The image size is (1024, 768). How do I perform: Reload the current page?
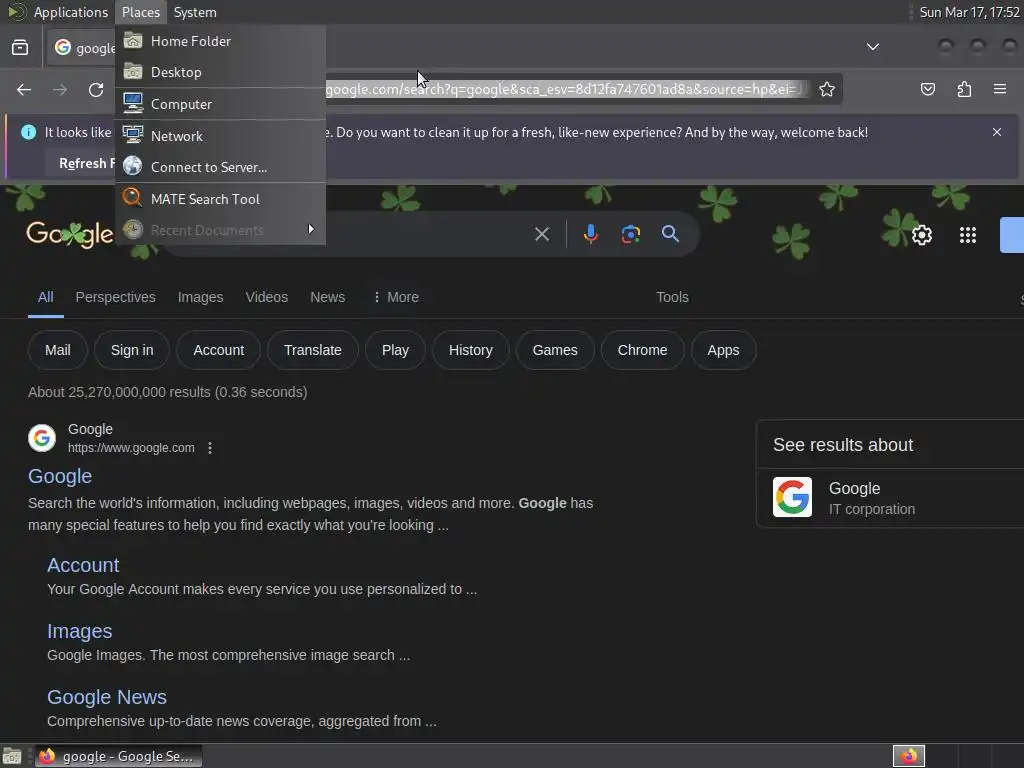(96, 89)
